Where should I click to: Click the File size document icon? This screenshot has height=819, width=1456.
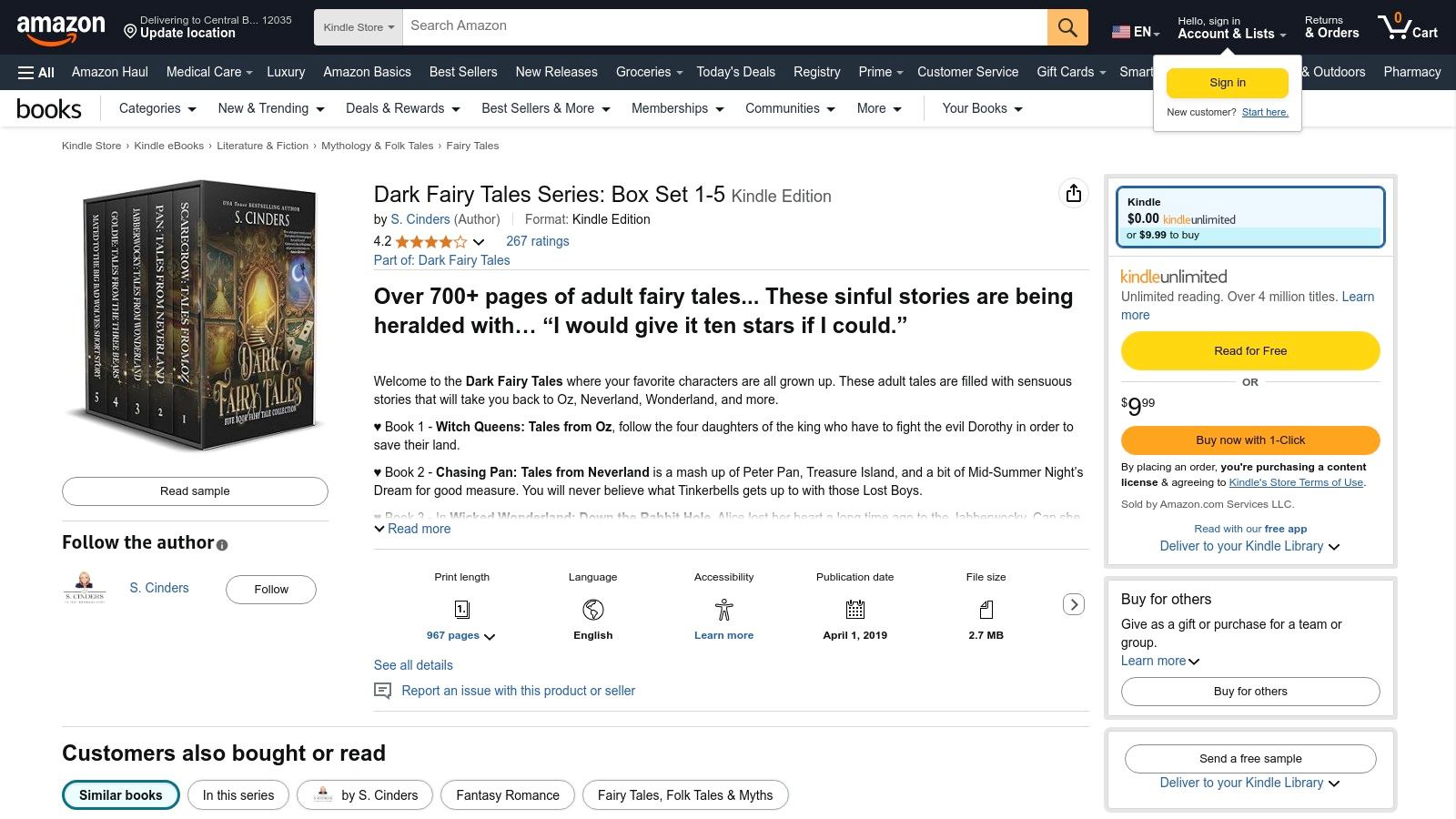[x=986, y=610]
